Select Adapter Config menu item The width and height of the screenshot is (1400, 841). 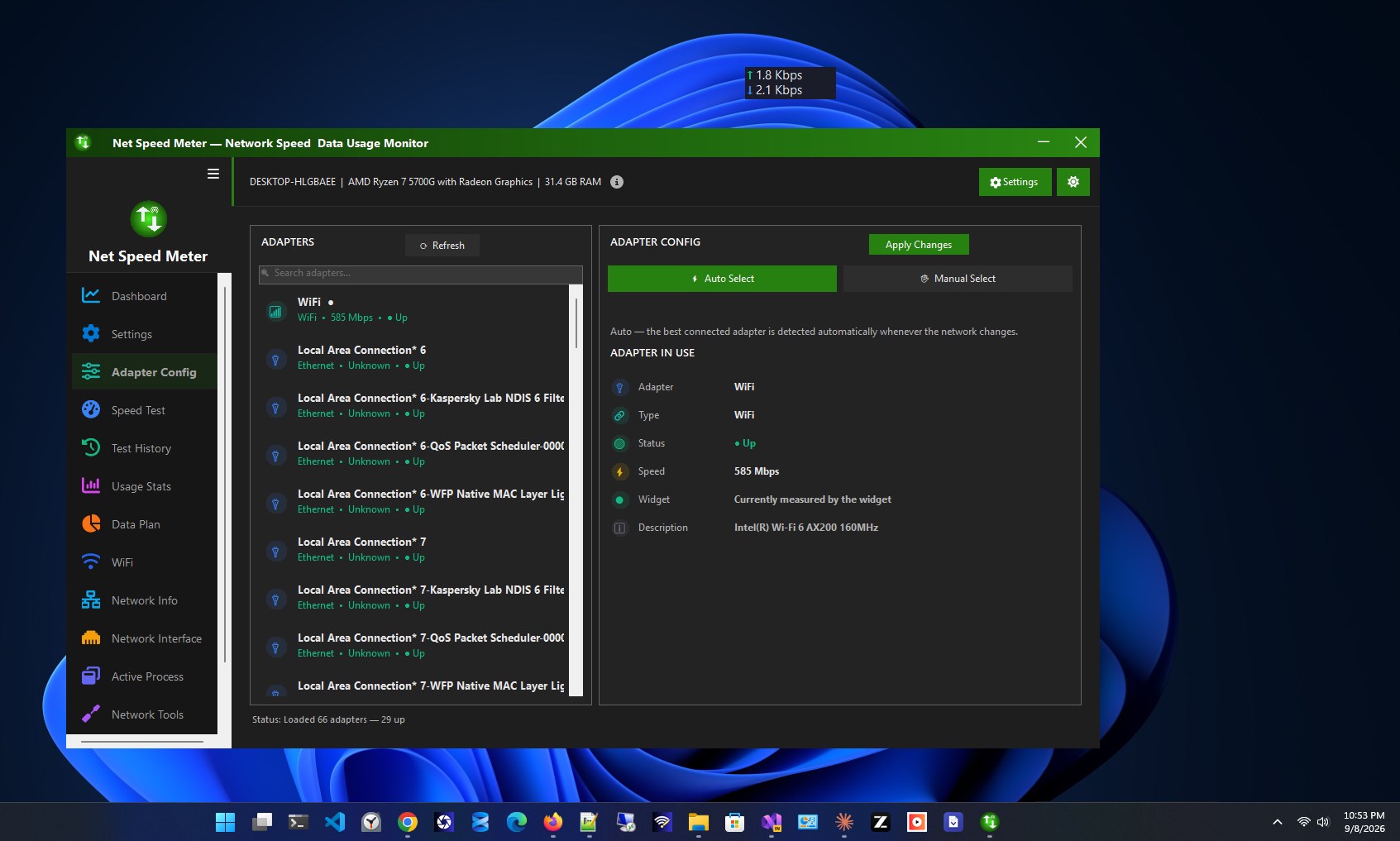(145, 372)
